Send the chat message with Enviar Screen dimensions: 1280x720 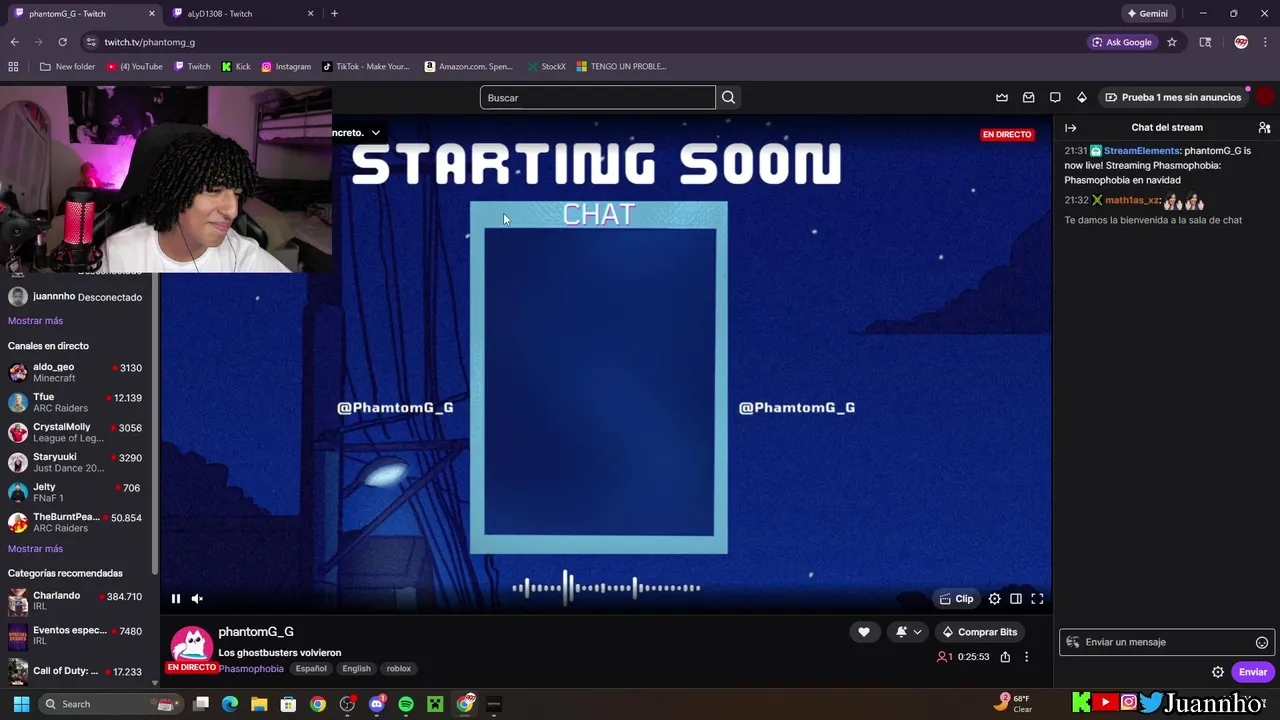tap(1253, 672)
